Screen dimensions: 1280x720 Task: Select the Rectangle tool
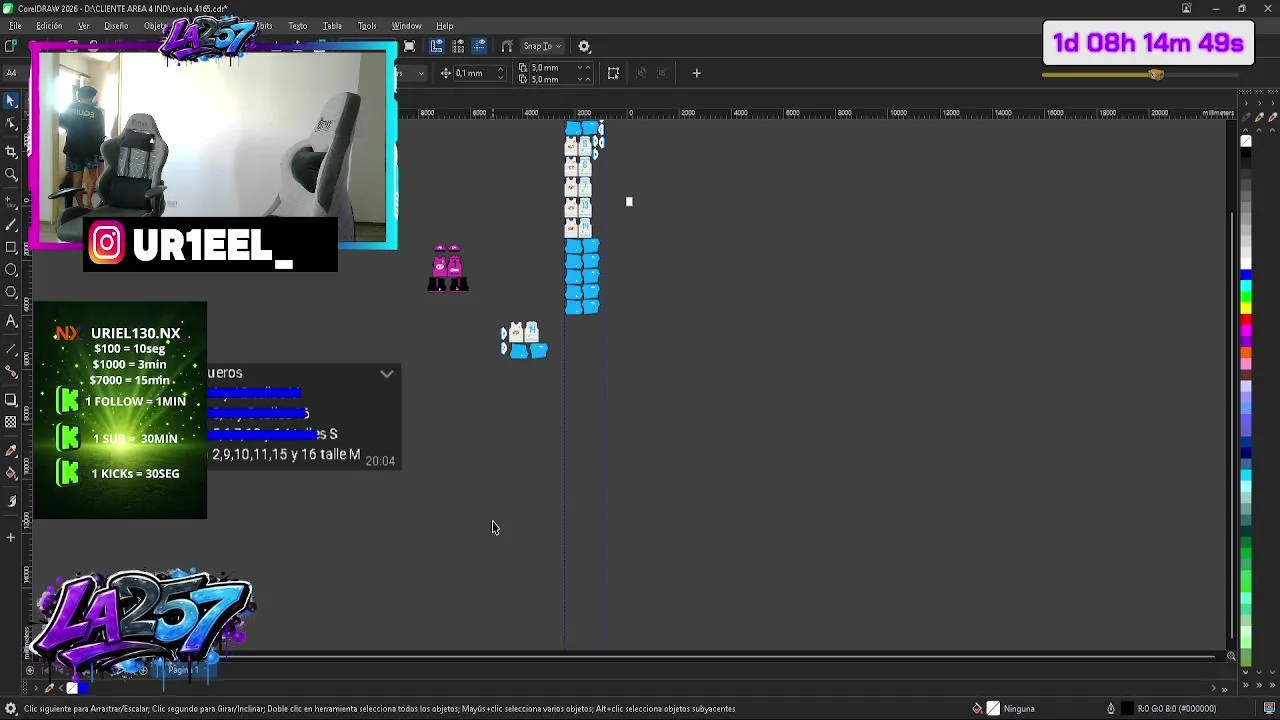11,247
